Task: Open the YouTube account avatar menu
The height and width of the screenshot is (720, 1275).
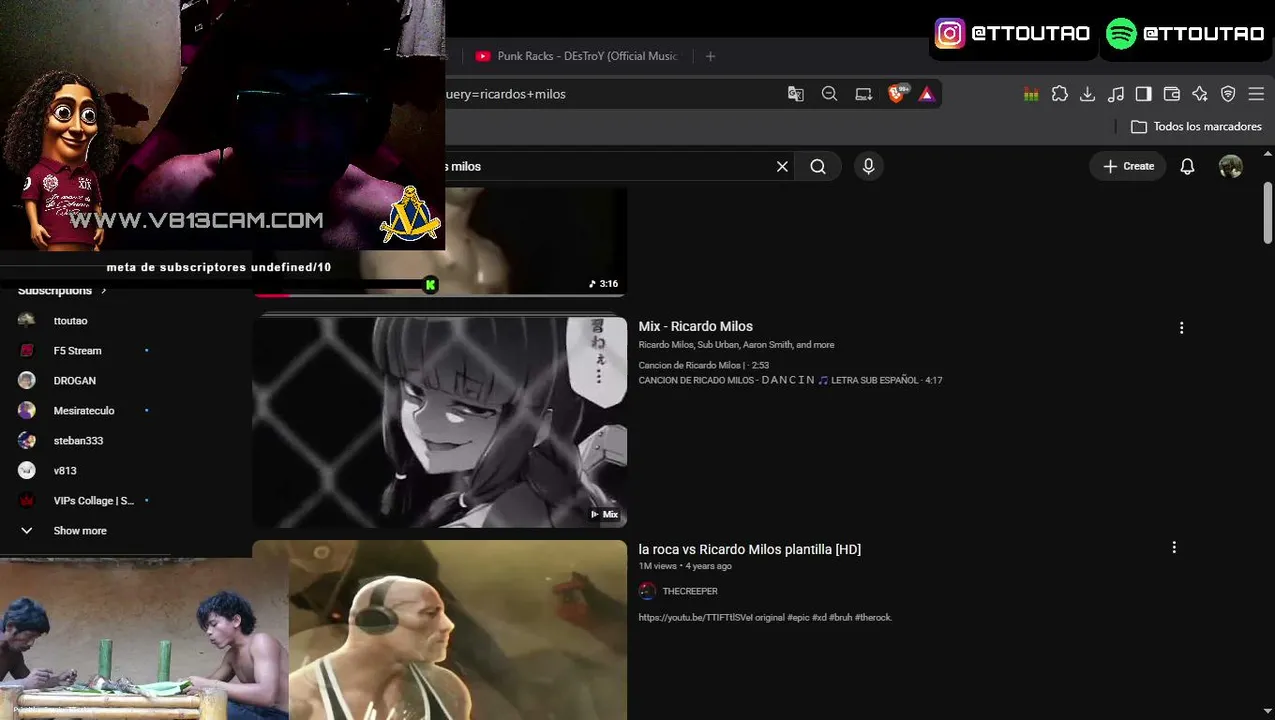Action: click(x=1231, y=167)
